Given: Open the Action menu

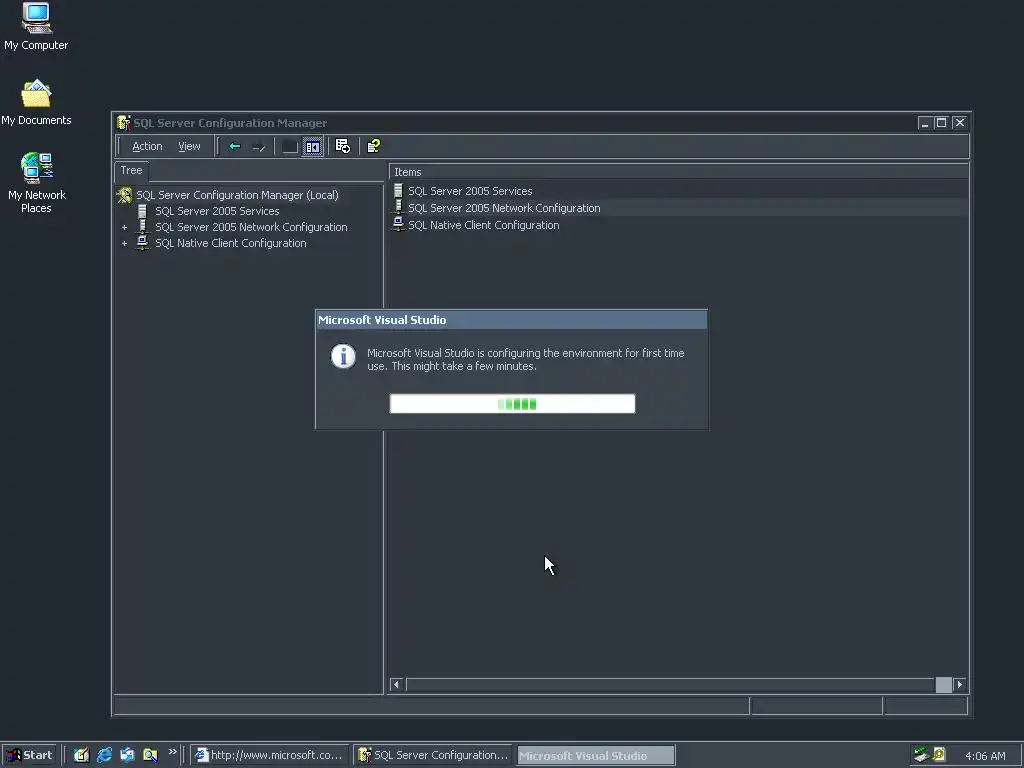Looking at the screenshot, I should (147, 146).
